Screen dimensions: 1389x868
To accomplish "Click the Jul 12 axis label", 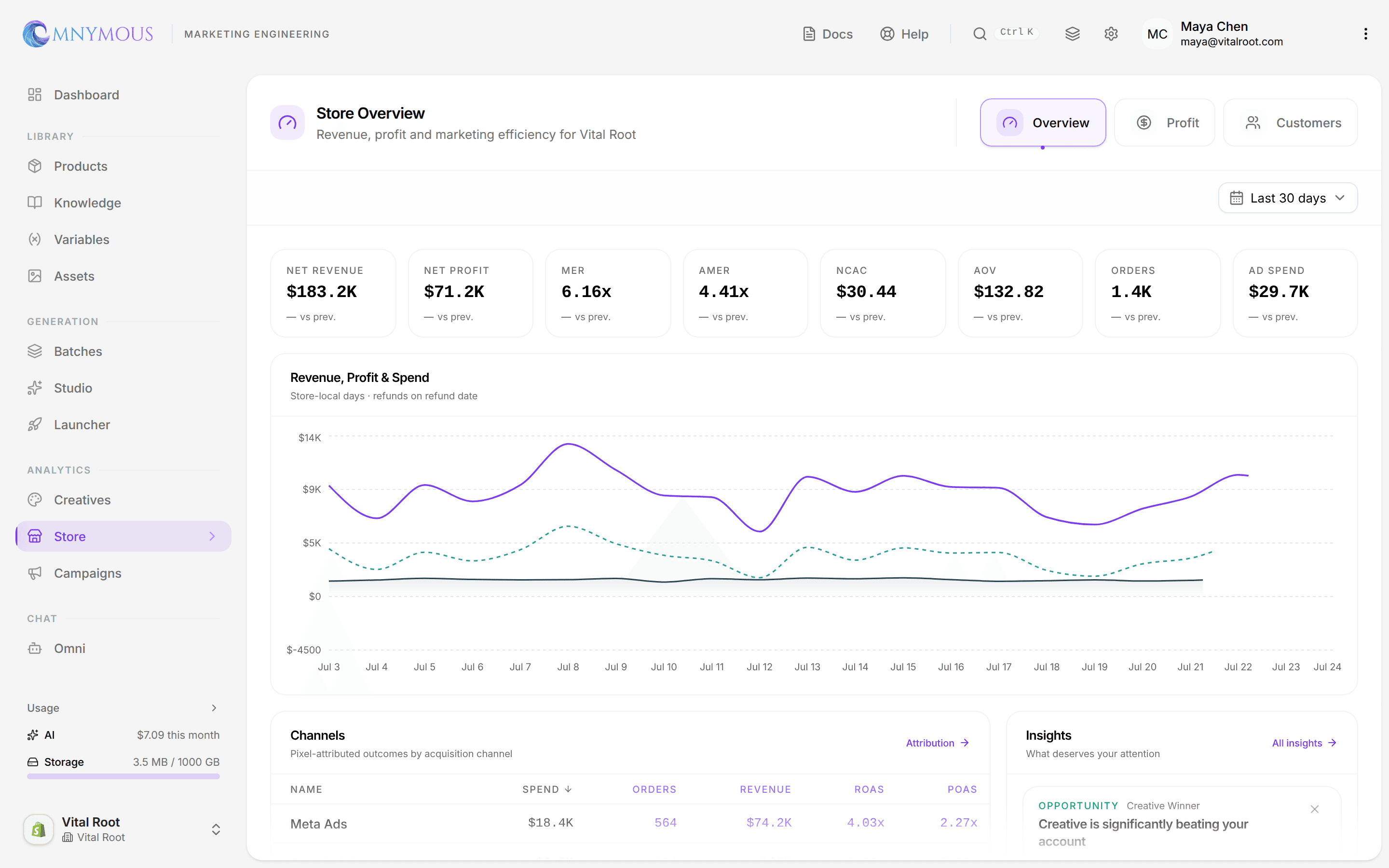I will [759, 667].
